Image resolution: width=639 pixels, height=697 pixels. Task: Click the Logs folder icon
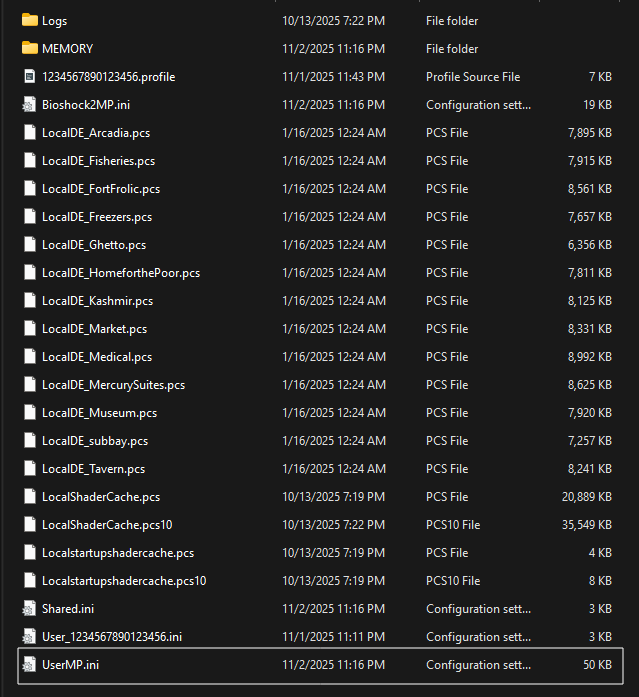pos(29,20)
